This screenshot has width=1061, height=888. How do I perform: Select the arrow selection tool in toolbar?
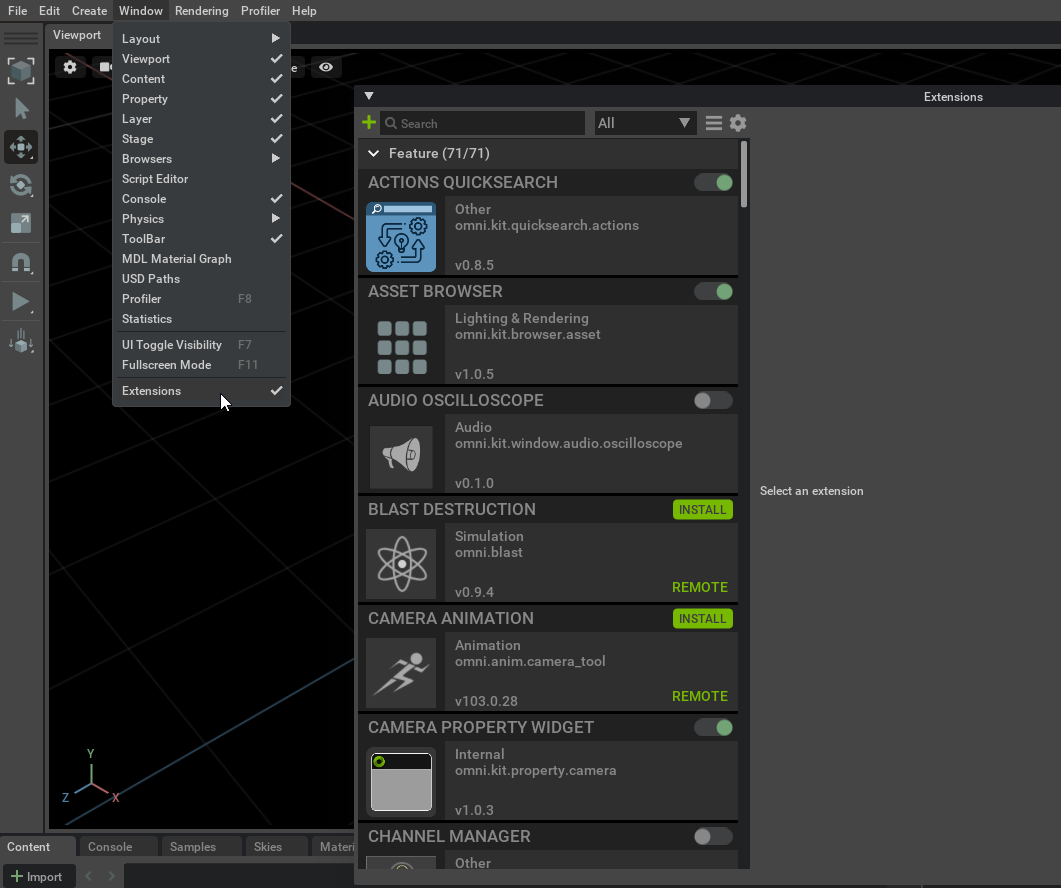(21, 109)
